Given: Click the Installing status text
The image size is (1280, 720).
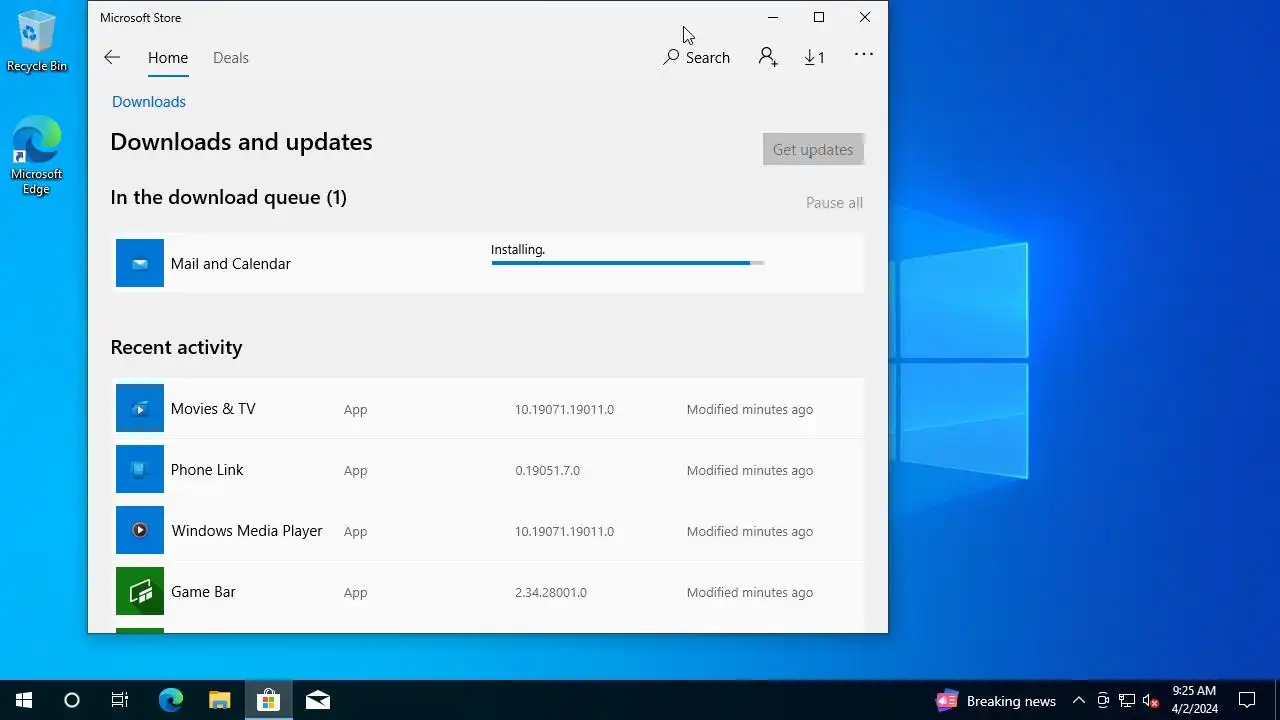Looking at the screenshot, I should point(518,250).
